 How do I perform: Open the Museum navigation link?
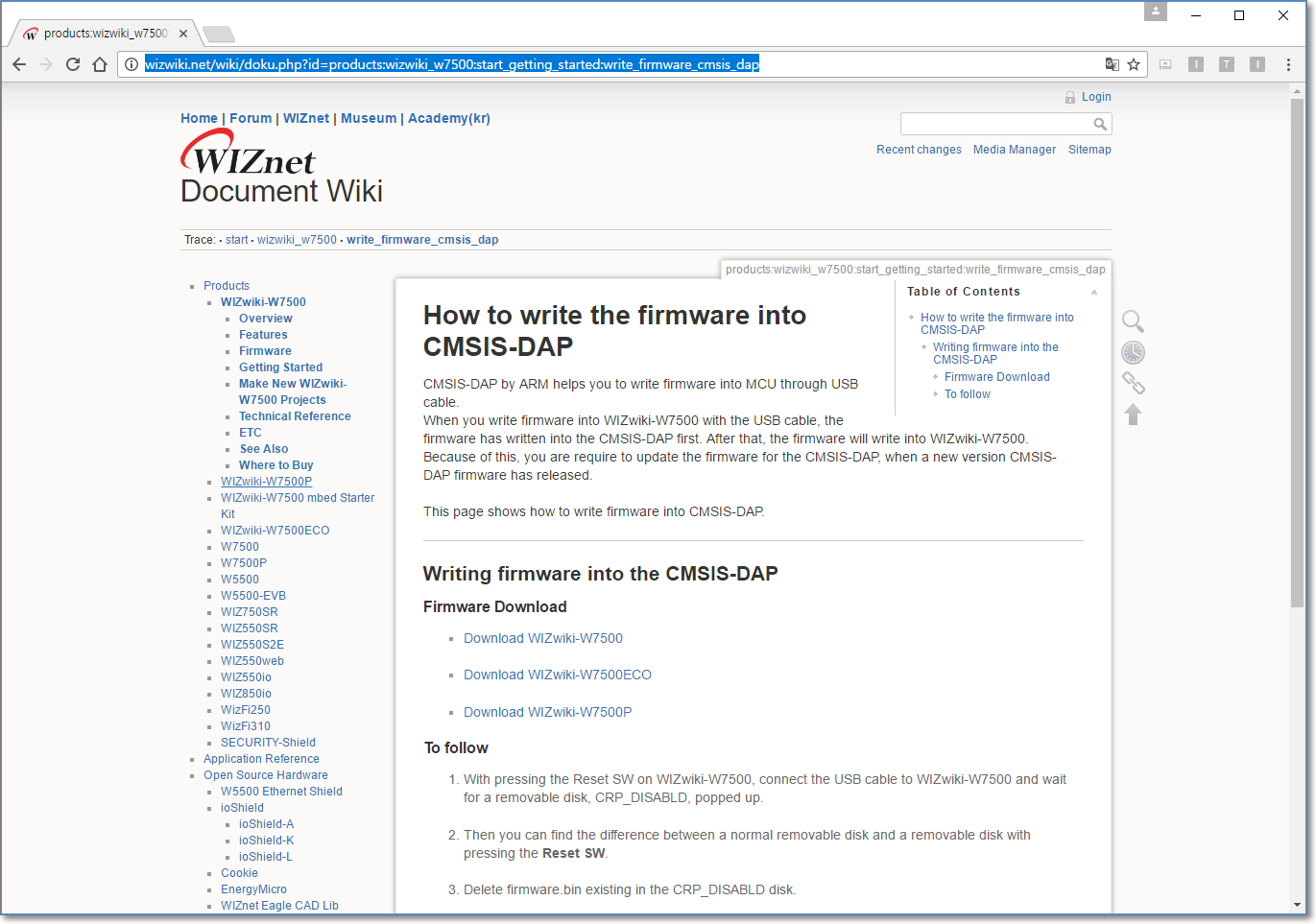tap(369, 118)
